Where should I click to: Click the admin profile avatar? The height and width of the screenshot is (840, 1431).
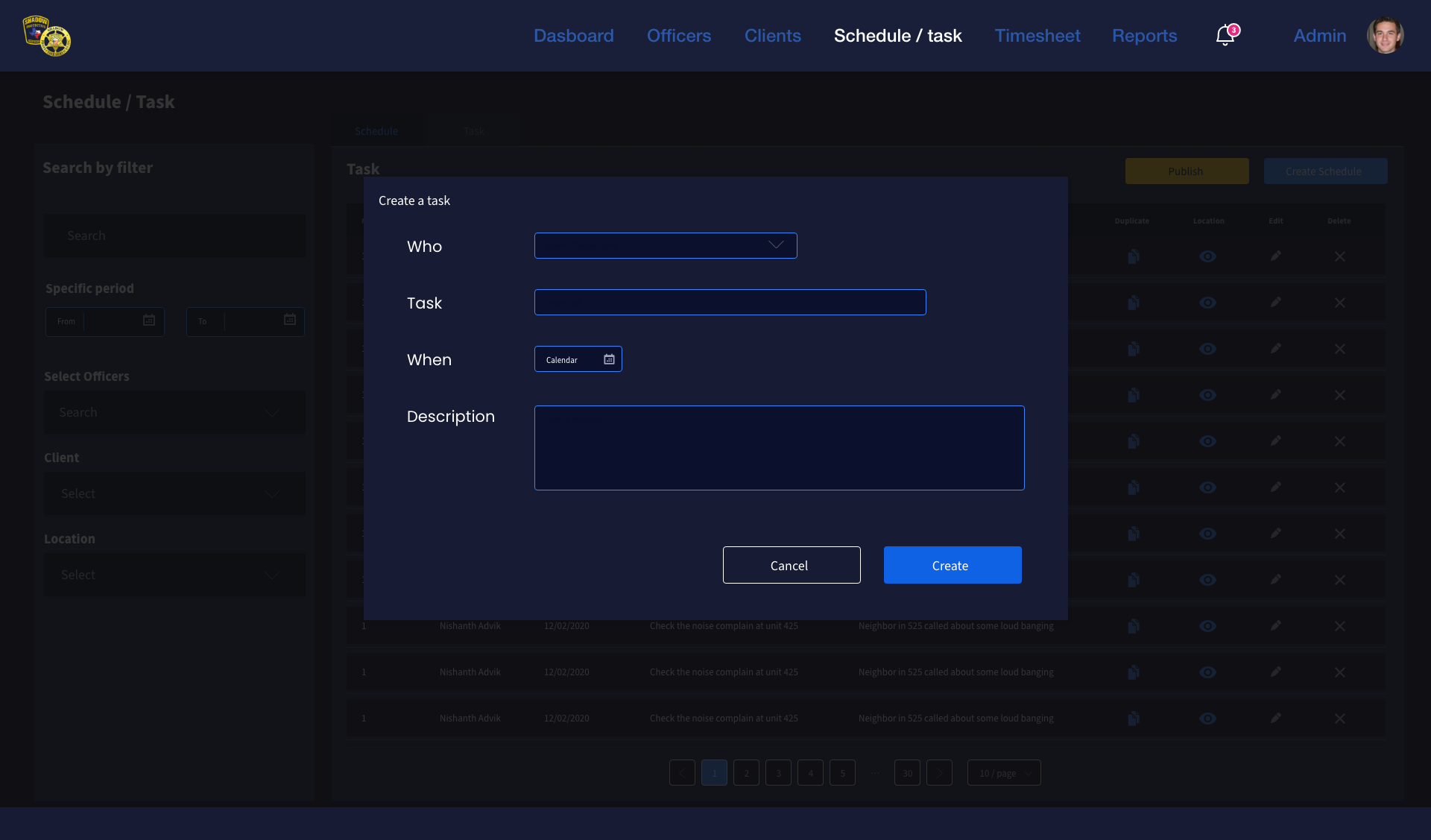coord(1385,35)
